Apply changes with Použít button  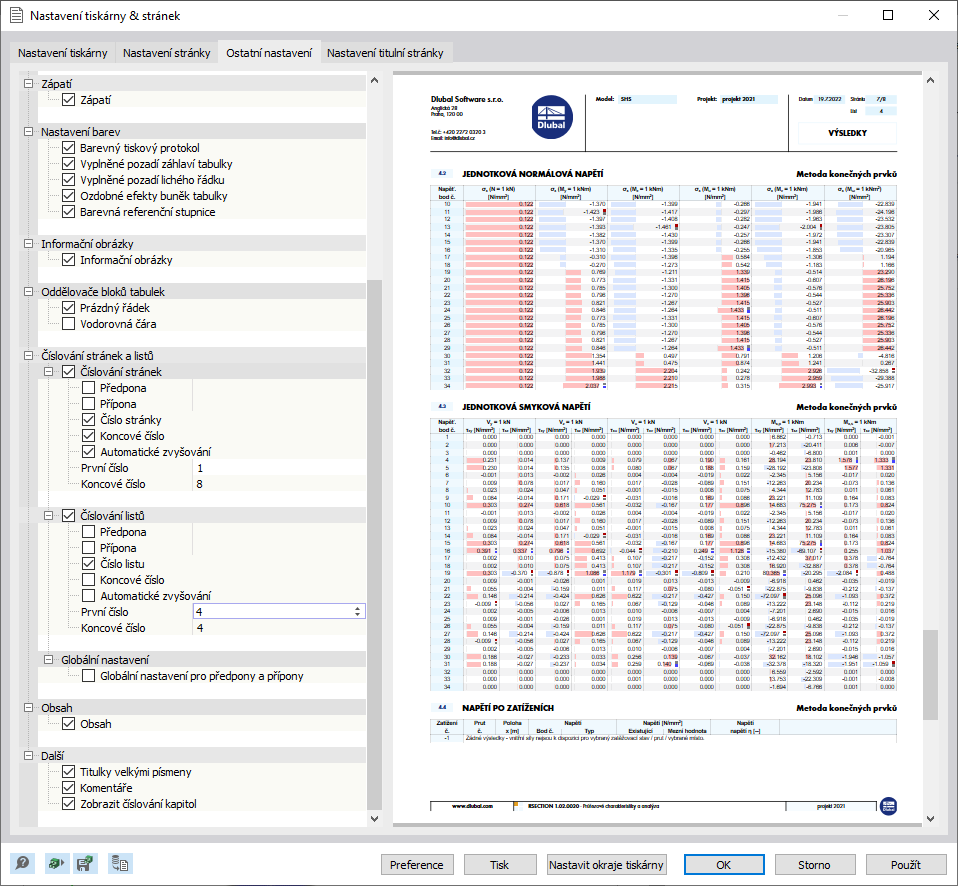pyautogui.click(x=905, y=865)
